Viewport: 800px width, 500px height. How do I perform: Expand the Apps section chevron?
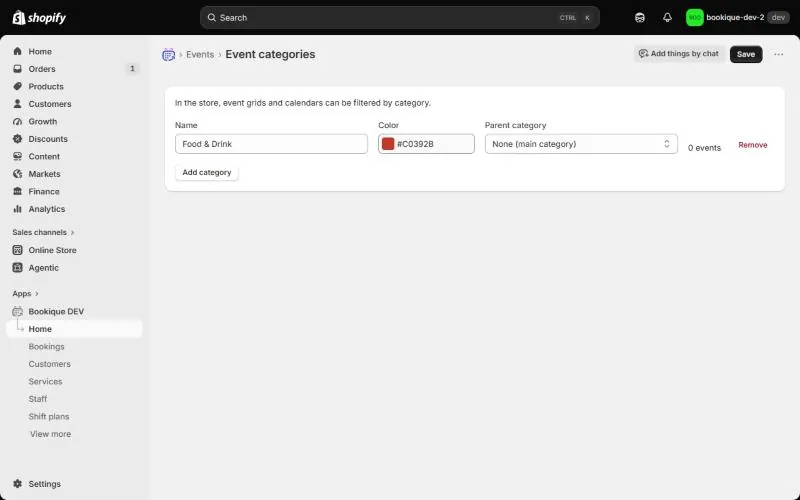tap(37, 294)
